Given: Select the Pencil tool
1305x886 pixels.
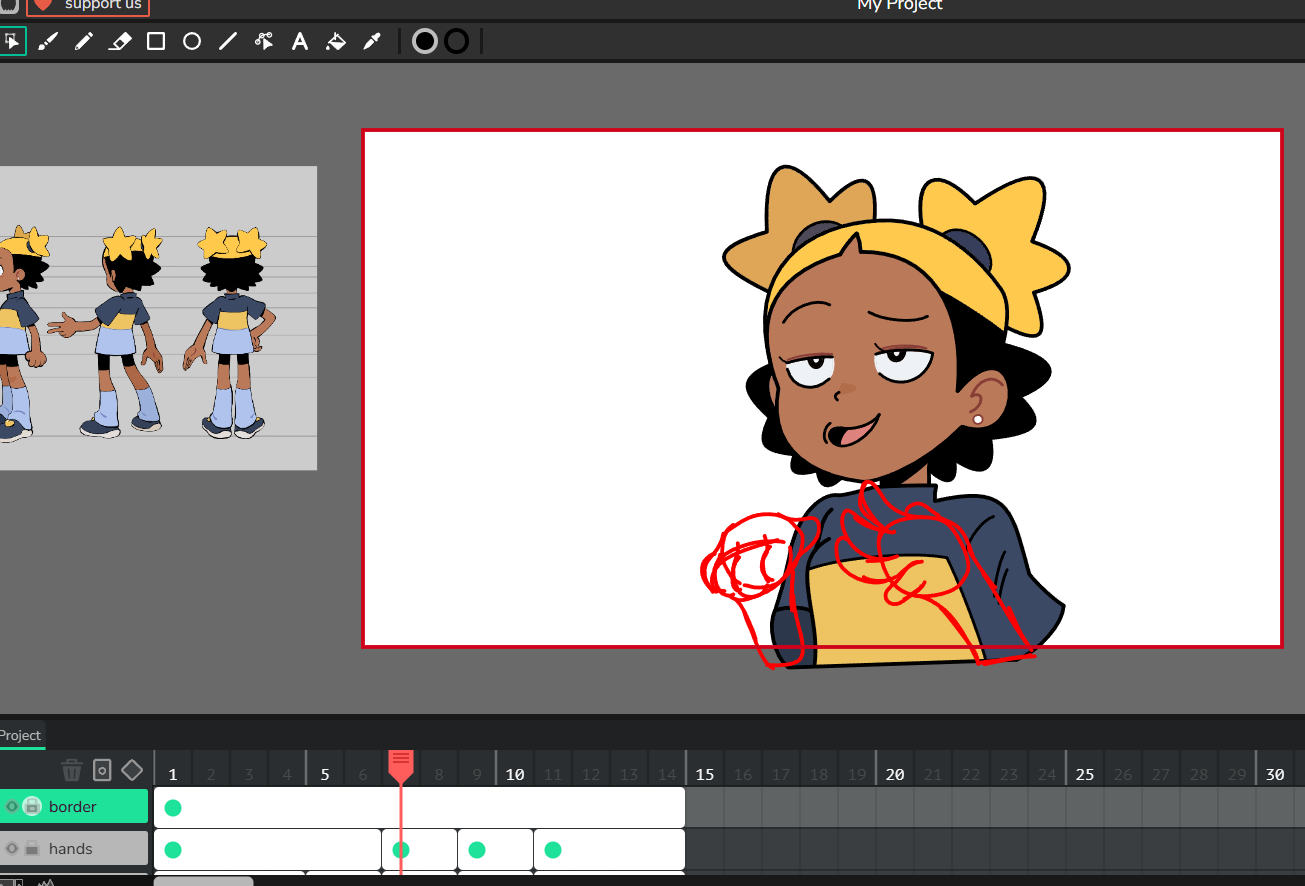Looking at the screenshot, I should (x=84, y=41).
